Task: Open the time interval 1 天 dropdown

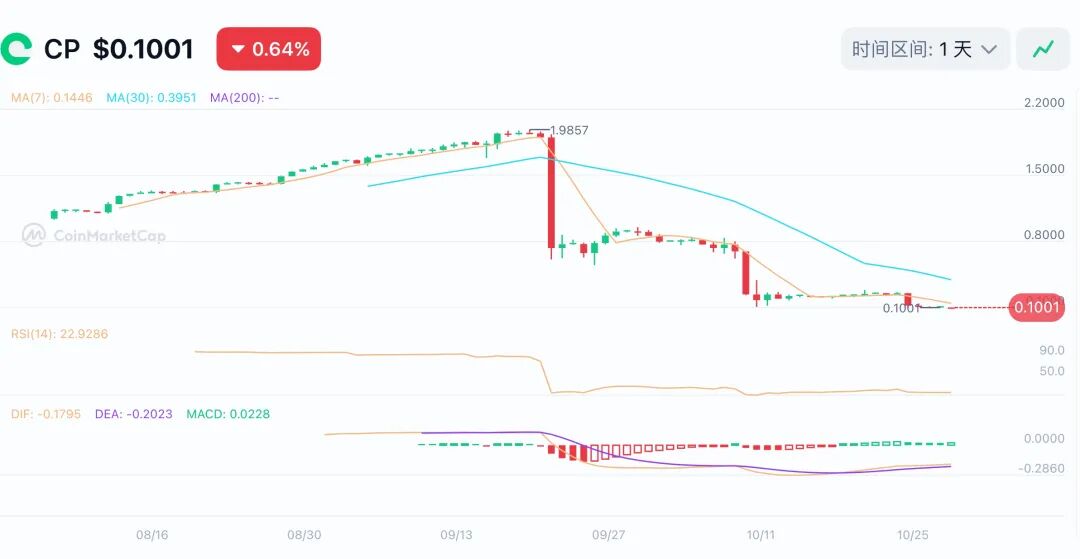Action: (x=924, y=49)
